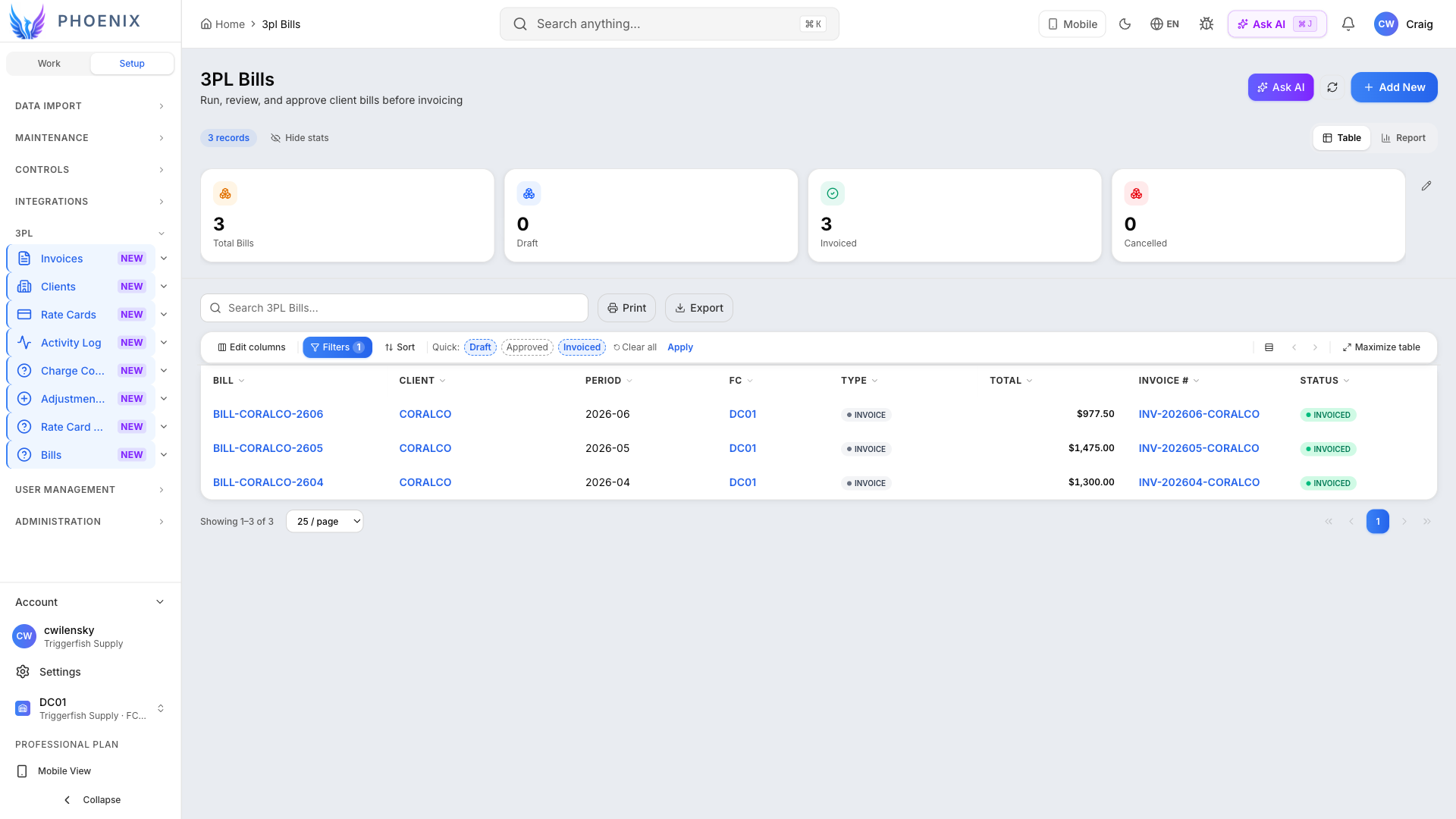The width and height of the screenshot is (1456, 819).
Task: Click the table density icon
Action: coord(1269,347)
